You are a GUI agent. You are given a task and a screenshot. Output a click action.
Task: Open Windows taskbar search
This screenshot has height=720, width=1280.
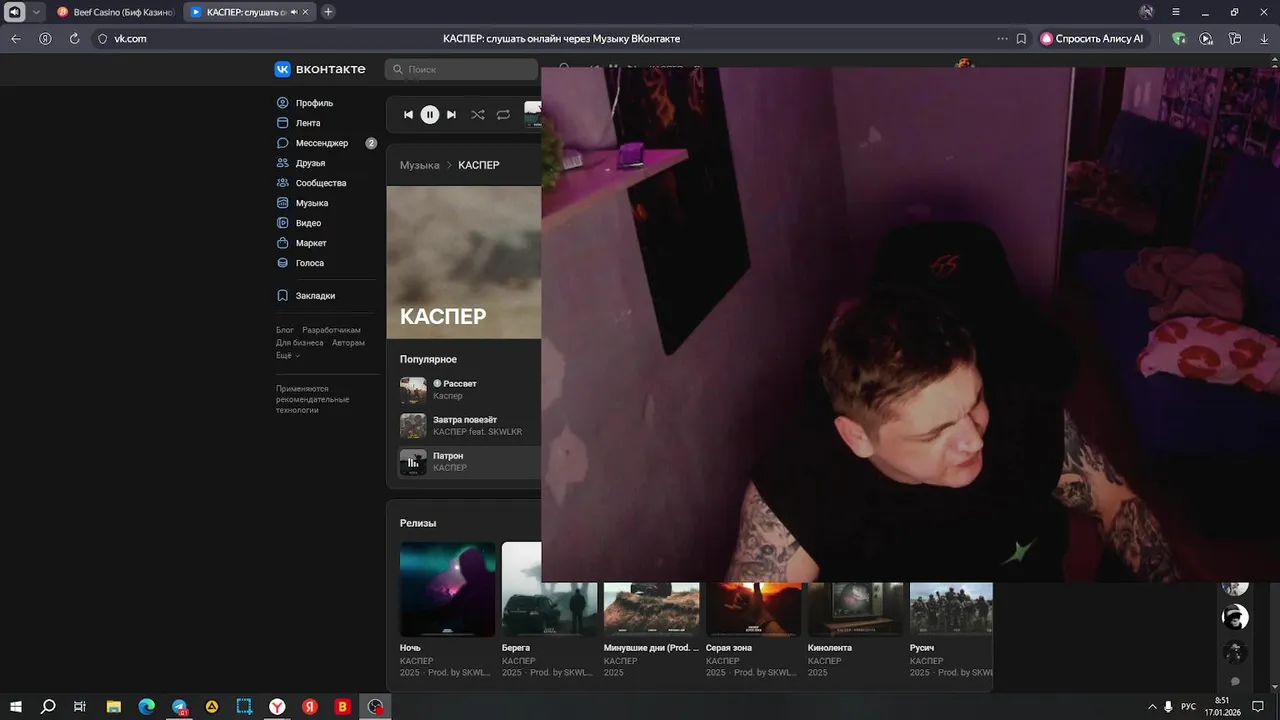coord(48,707)
